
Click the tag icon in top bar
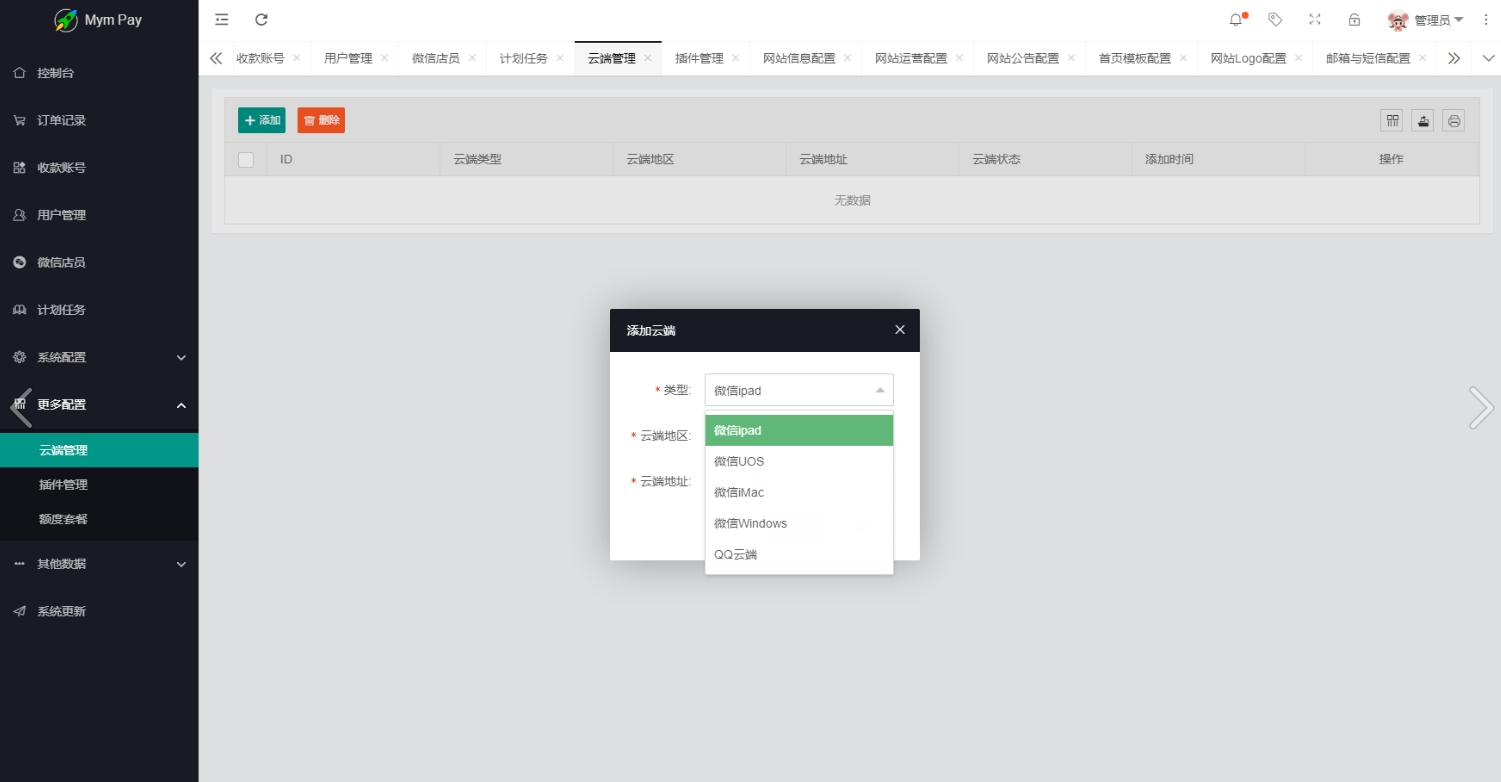(x=1275, y=19)
